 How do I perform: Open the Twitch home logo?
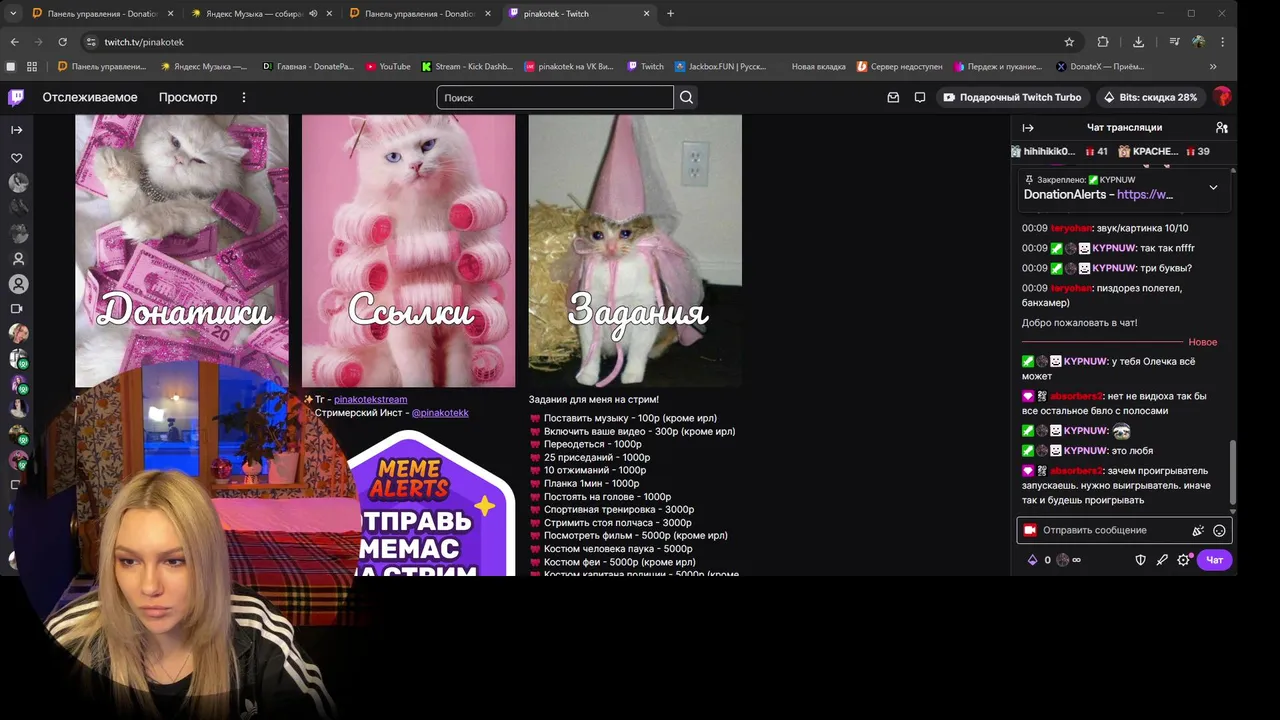(16, 97)
